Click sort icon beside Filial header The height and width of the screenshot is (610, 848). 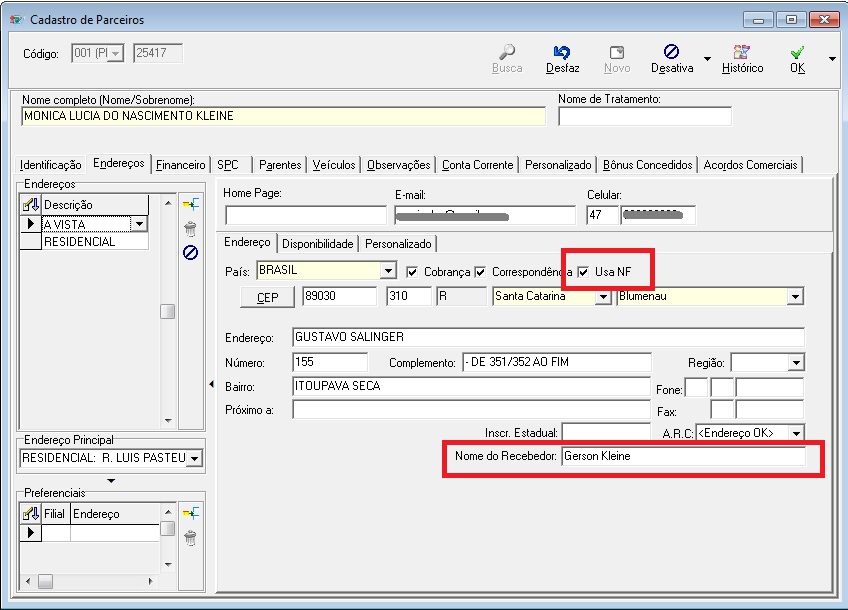tap(31, 514)
